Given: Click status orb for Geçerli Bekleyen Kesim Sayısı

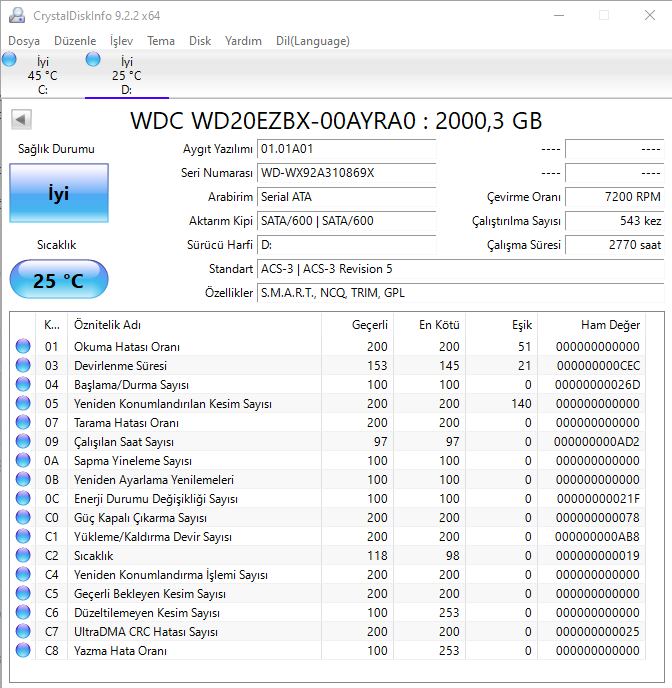Looking at the screenshot, I should point(23,593).
